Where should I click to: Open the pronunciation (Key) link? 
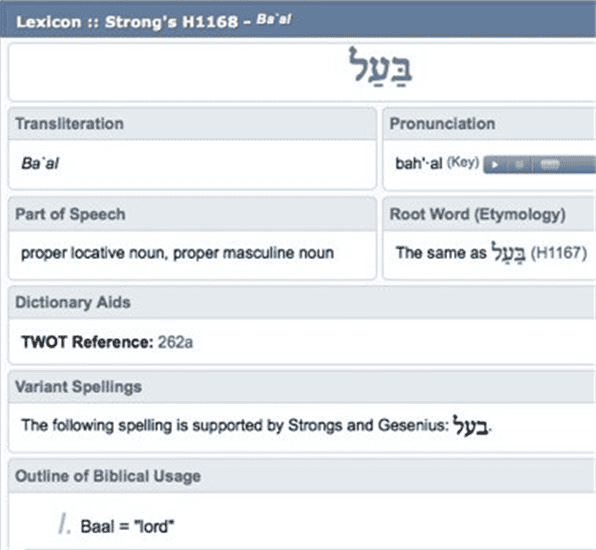pyautogui.click(x=463, y=162)
